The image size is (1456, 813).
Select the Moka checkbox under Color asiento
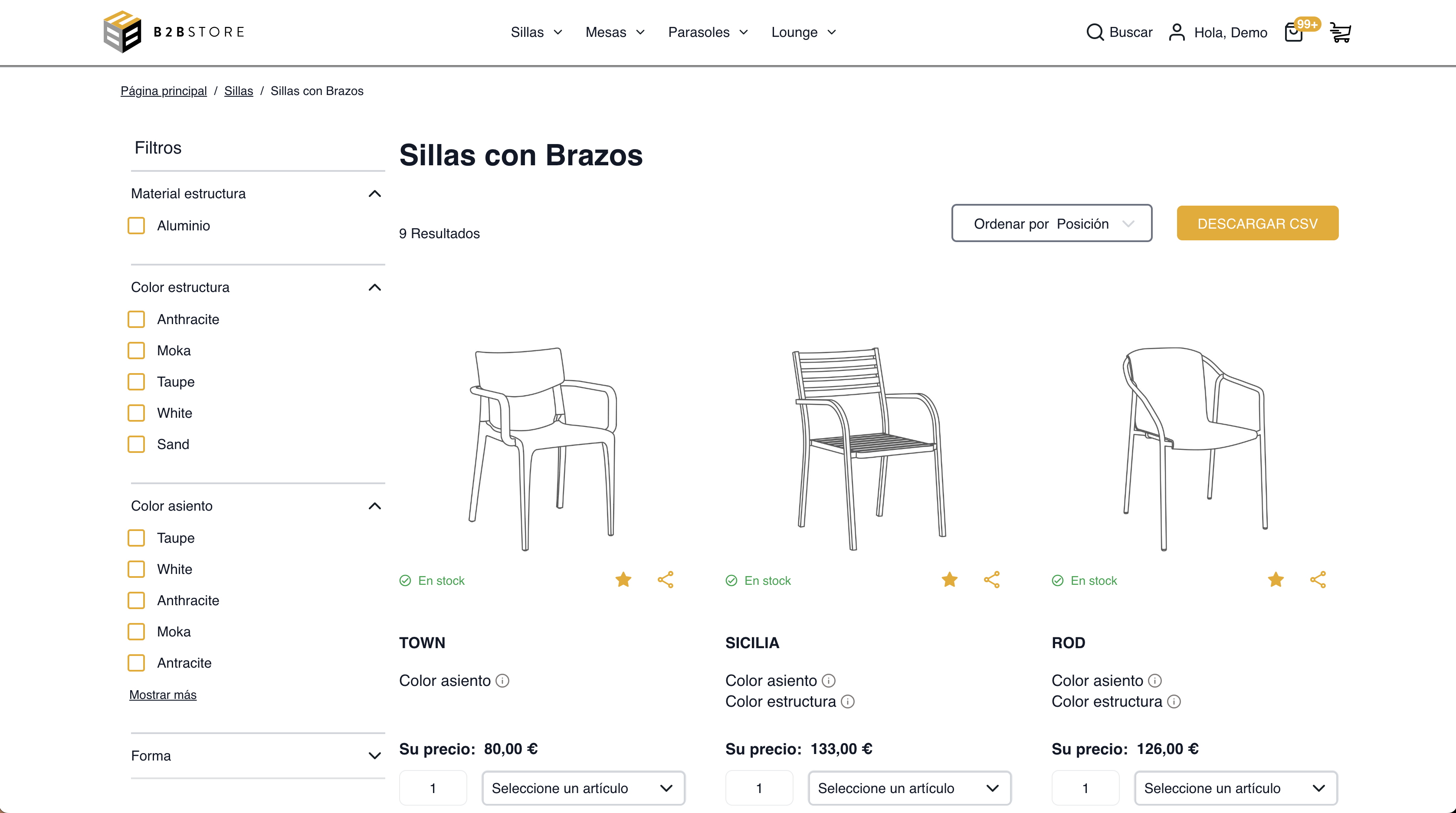coord(136,632)
